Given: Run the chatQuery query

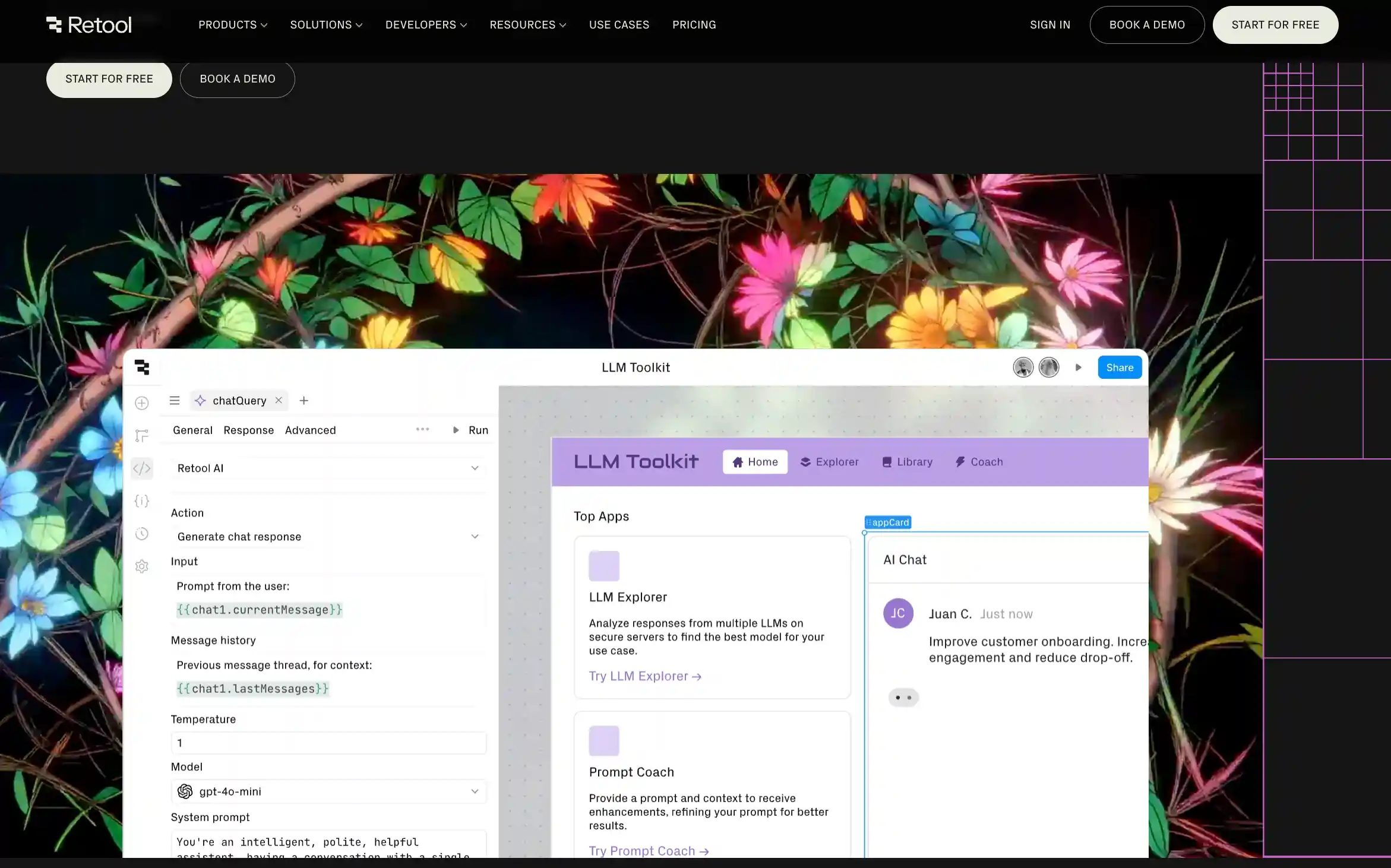Looking at the screenshot, I should coord(470,430).
